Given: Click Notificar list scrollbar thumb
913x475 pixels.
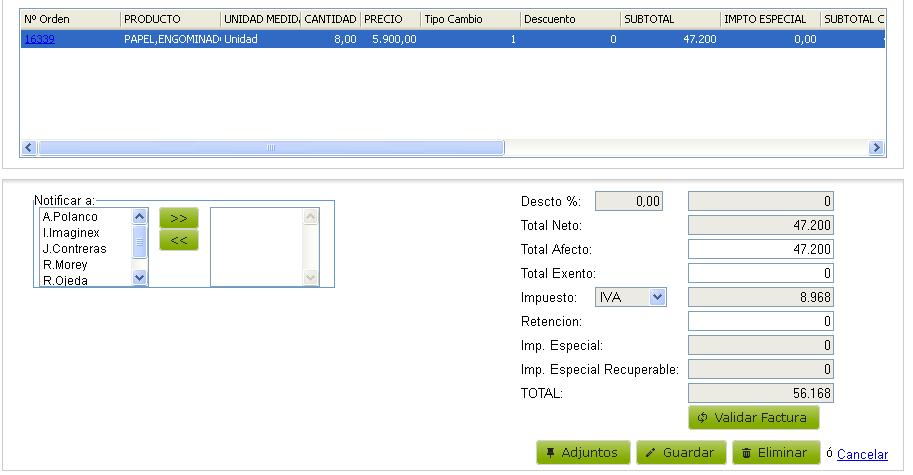Looking at the screenshot, I should point(139,242).
